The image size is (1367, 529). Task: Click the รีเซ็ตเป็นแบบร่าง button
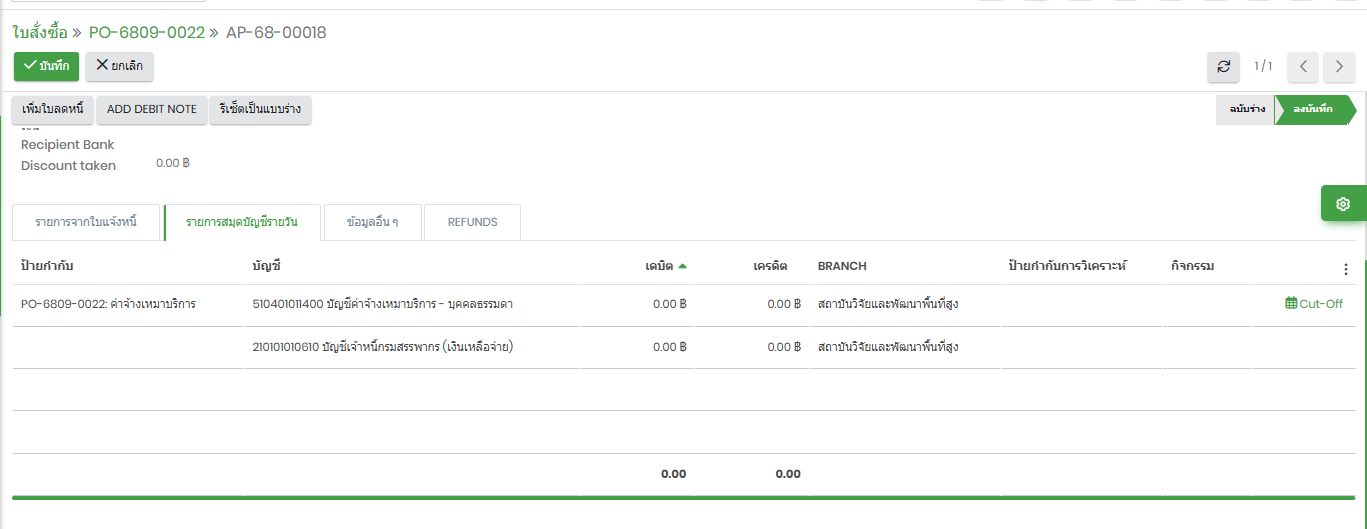pos(260,109)
